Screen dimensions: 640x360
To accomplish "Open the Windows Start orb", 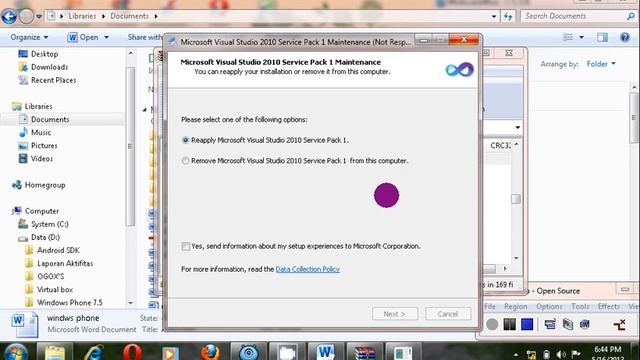I will (x=16, y=352).
